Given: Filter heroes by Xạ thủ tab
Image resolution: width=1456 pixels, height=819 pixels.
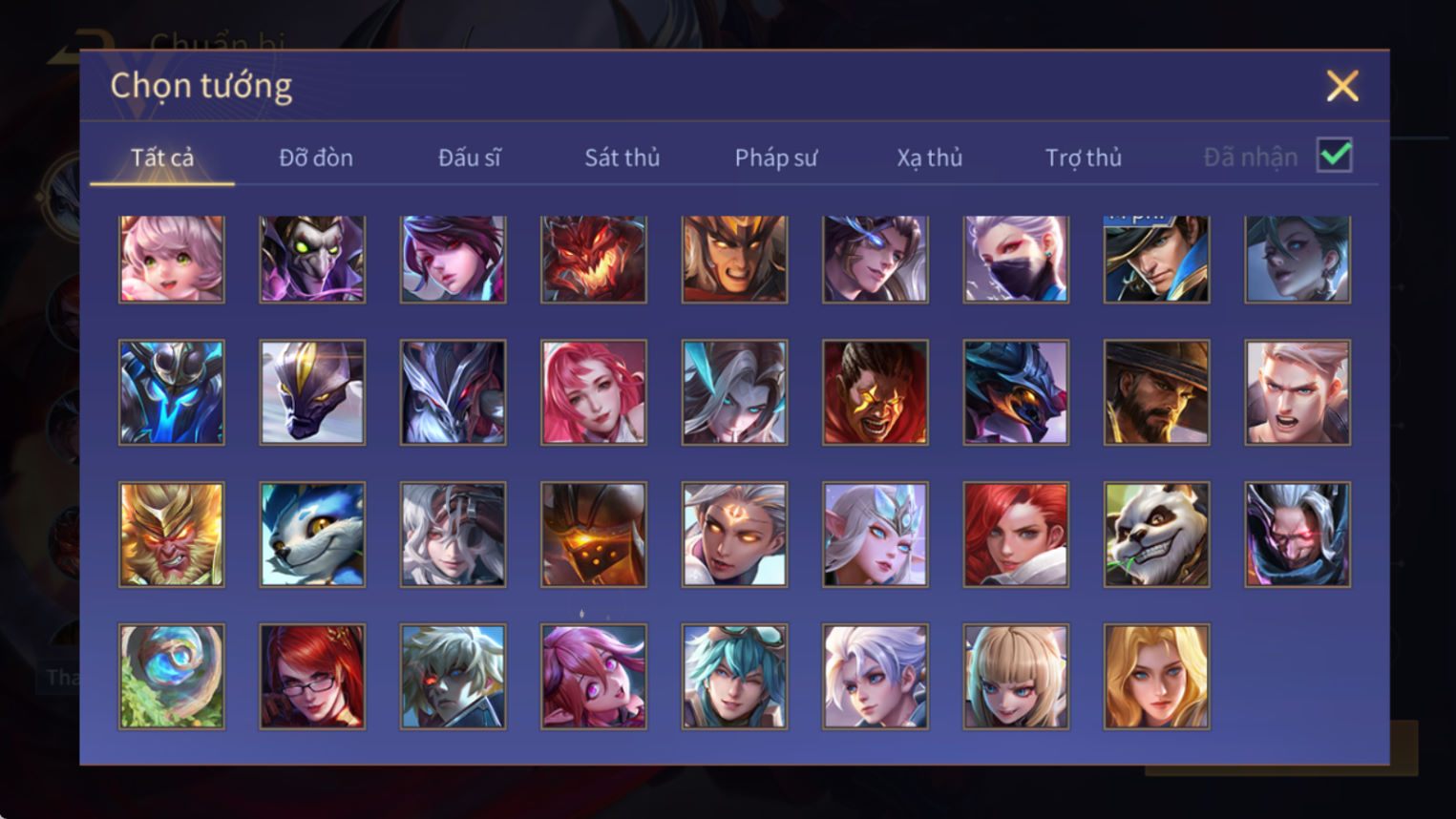Looking at the screenshot, I should (x=929, y=157).
